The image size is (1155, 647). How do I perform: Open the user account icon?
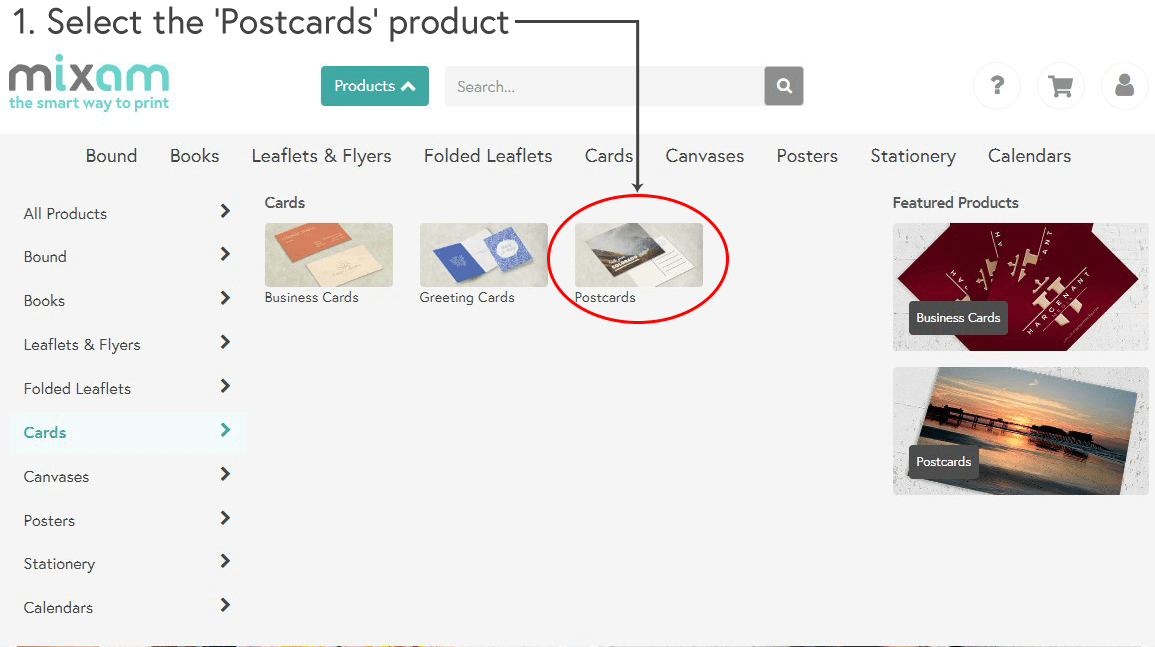(x=1124, y=86)
